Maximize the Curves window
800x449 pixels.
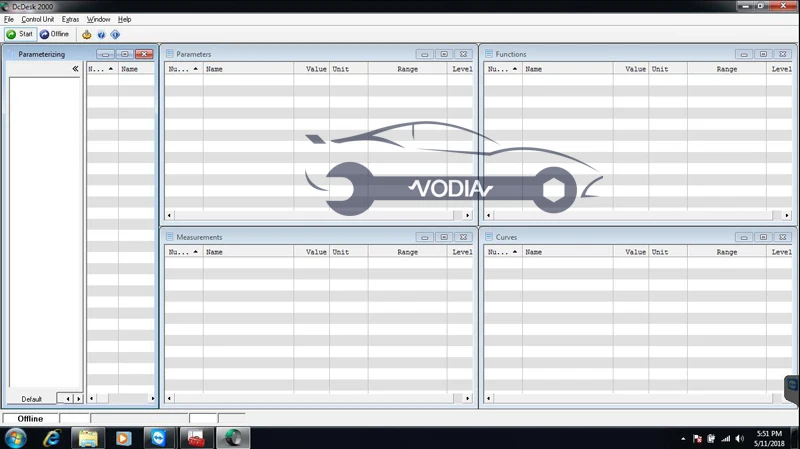click(x=763, y=237)
